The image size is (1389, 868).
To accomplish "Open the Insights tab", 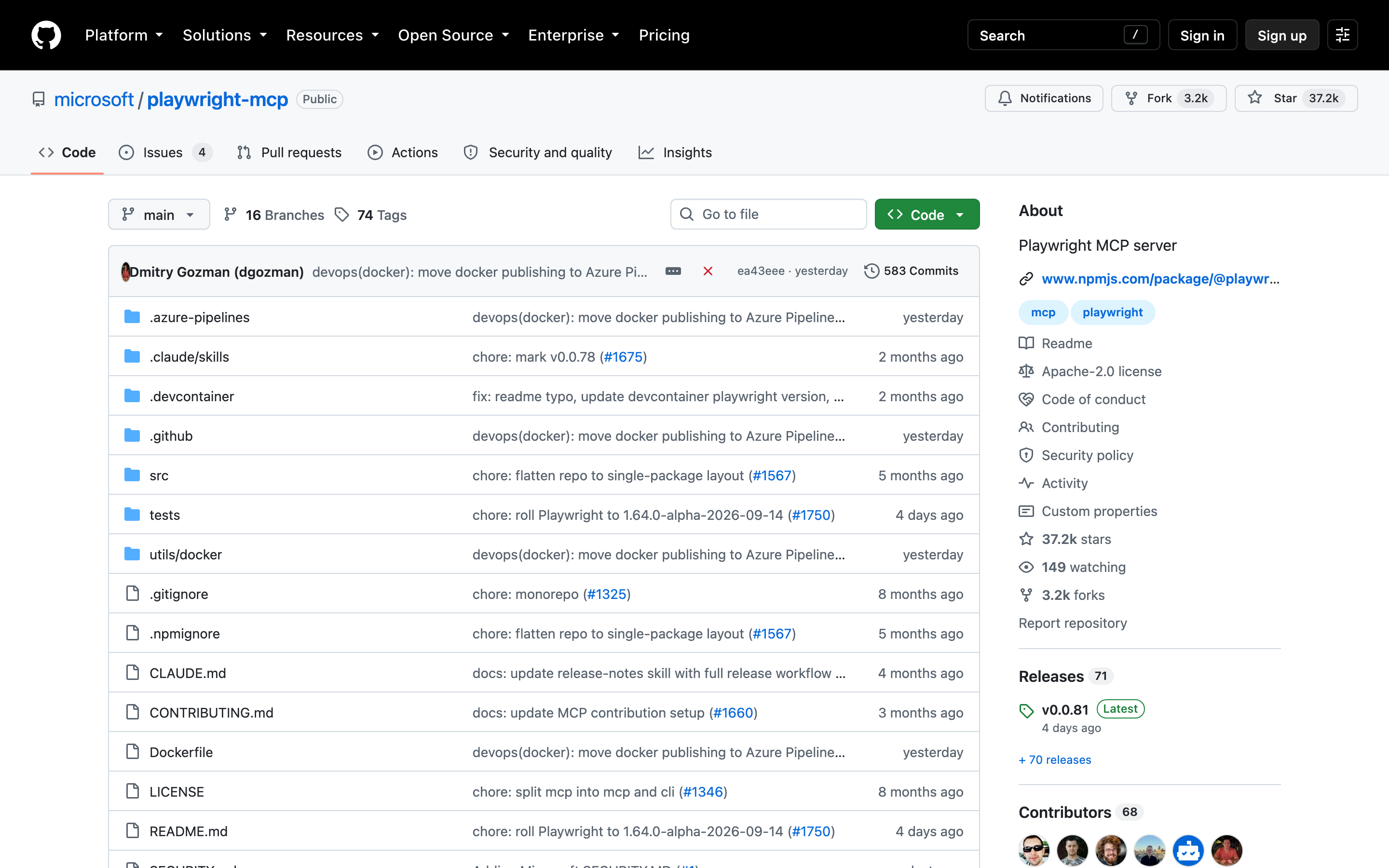I will [674, 153].
